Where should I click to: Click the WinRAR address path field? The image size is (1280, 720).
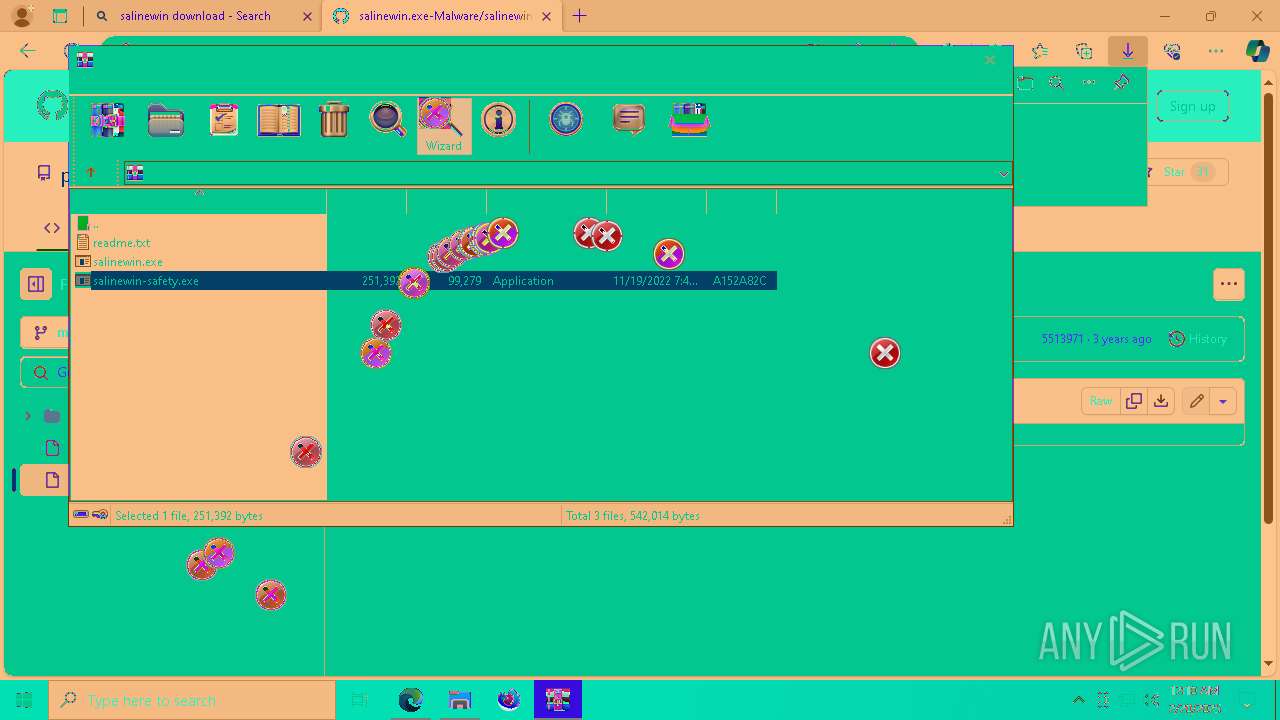coord(566,173)
